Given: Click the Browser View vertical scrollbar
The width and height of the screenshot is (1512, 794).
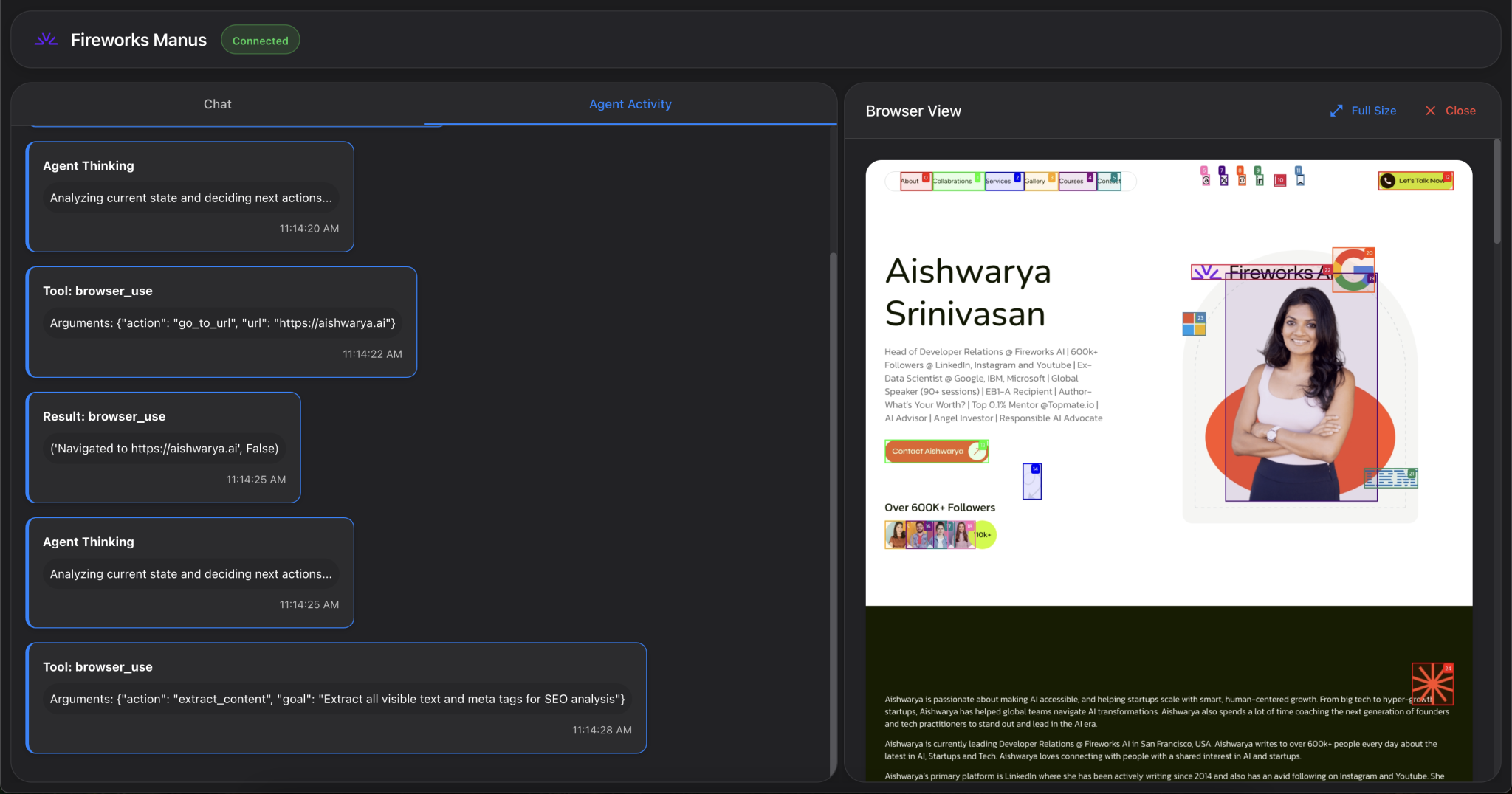Looking at the screenshot, I should click(x=1496, y=192).
